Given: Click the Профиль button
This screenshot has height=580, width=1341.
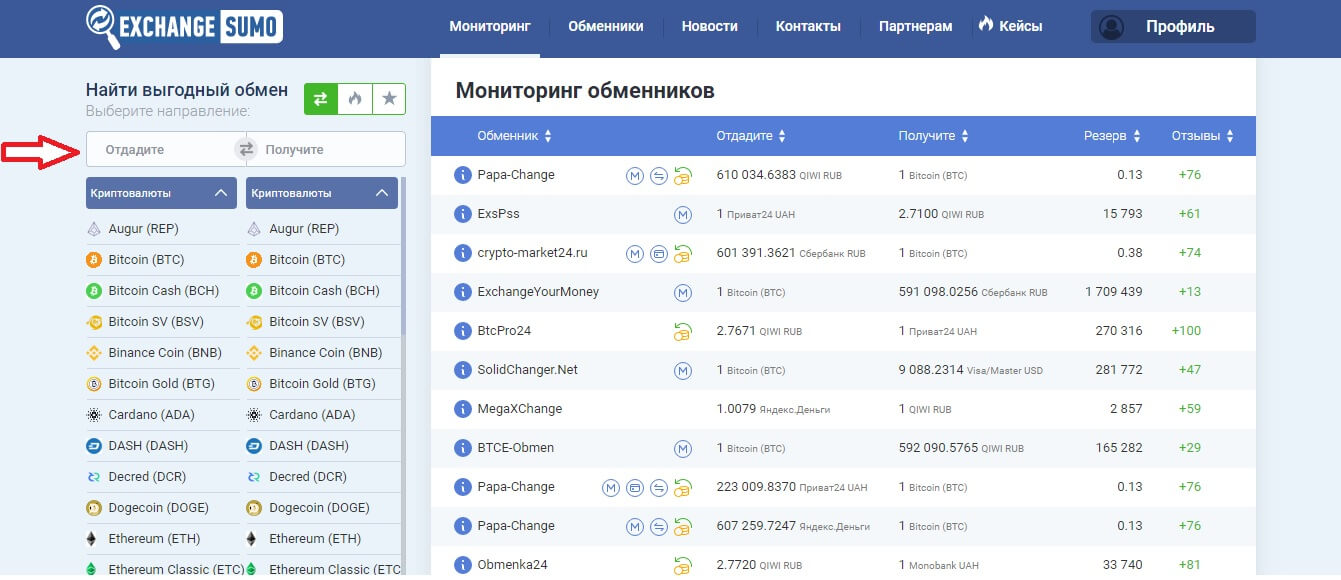Looking at the screenshot, I should click(1173, 27).
